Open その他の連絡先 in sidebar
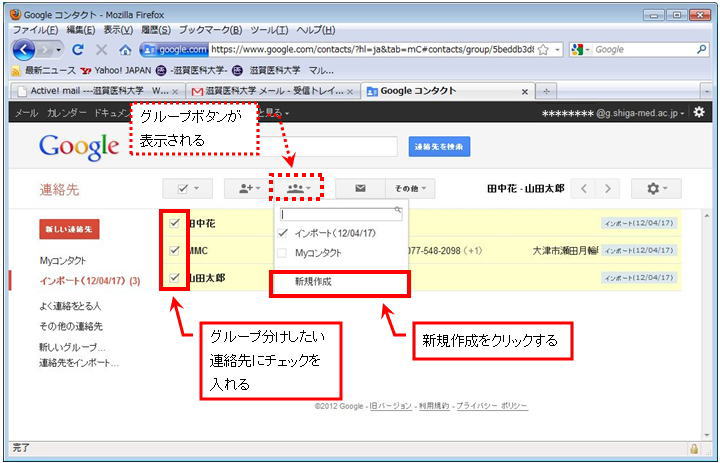 [71, 327]
